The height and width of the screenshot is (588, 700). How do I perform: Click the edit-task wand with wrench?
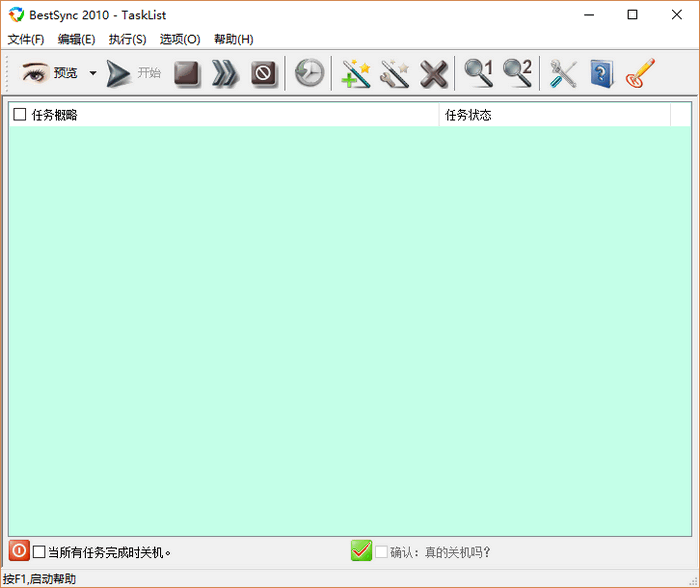click(x=395, y=73)
